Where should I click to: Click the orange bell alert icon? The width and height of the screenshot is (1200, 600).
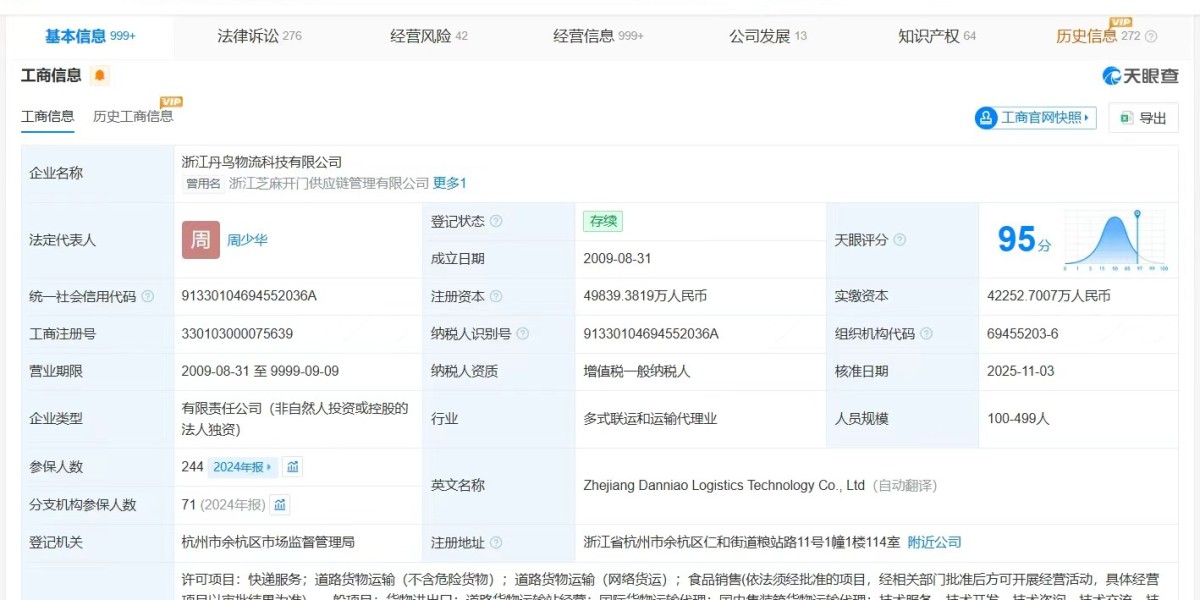click(99, 76)
